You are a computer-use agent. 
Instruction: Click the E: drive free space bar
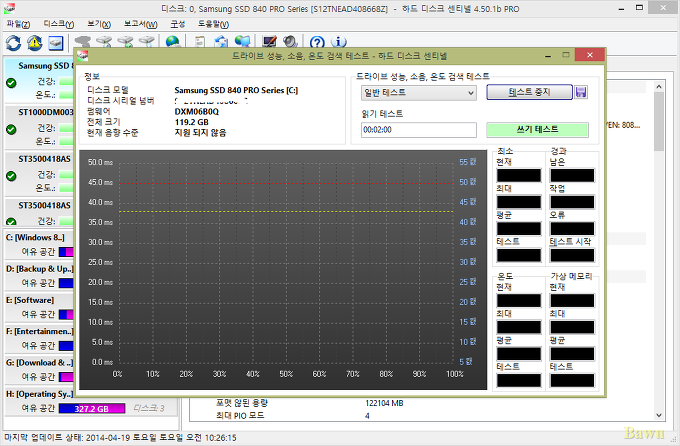tap(66, 314)
